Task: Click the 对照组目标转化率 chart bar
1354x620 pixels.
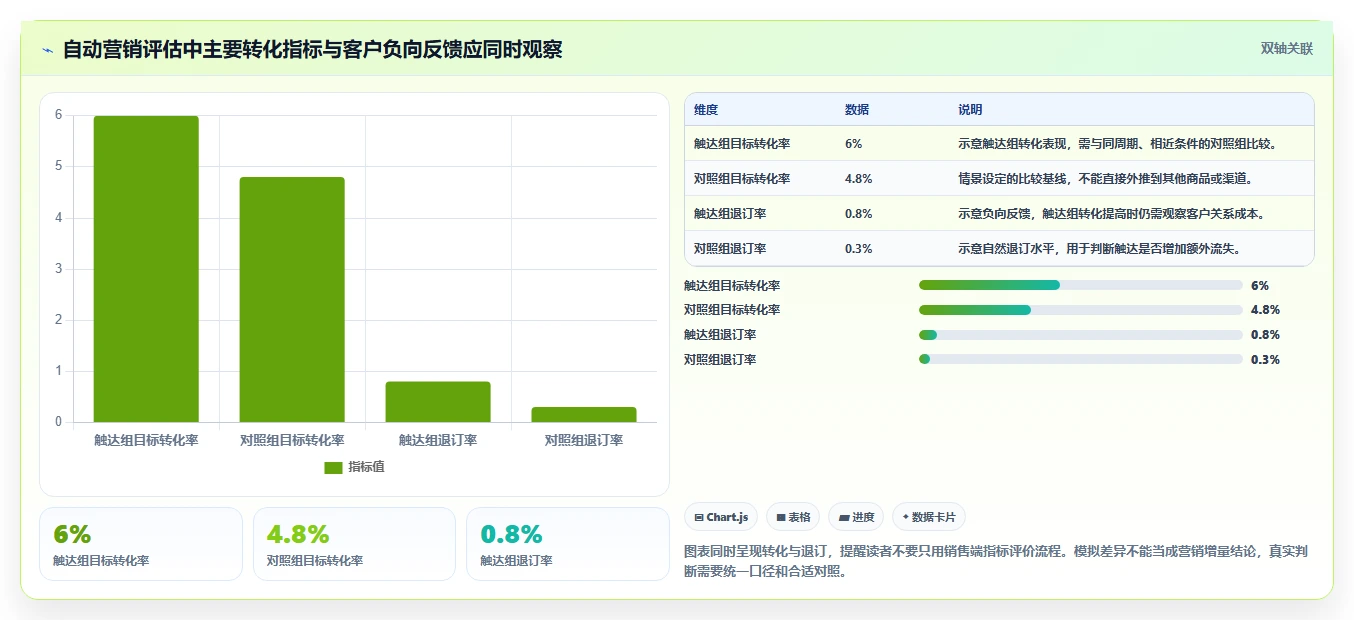Action: [x=292, y=300]
